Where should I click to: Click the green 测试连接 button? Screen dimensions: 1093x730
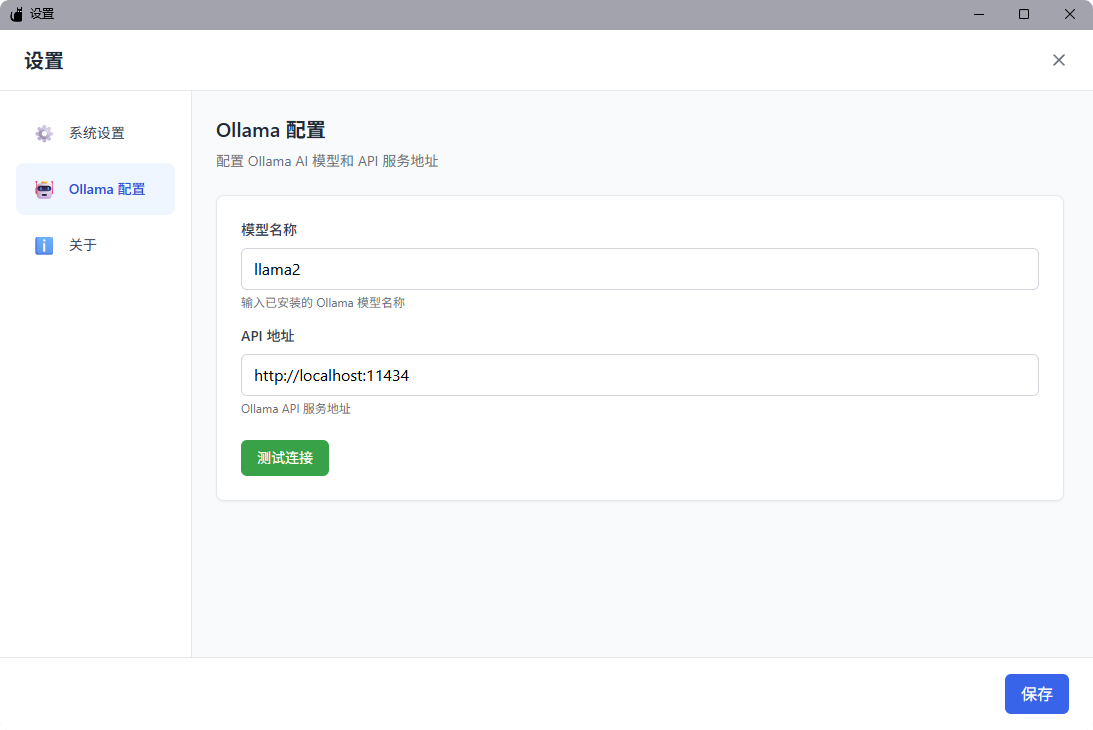click(x=284, y=458)
